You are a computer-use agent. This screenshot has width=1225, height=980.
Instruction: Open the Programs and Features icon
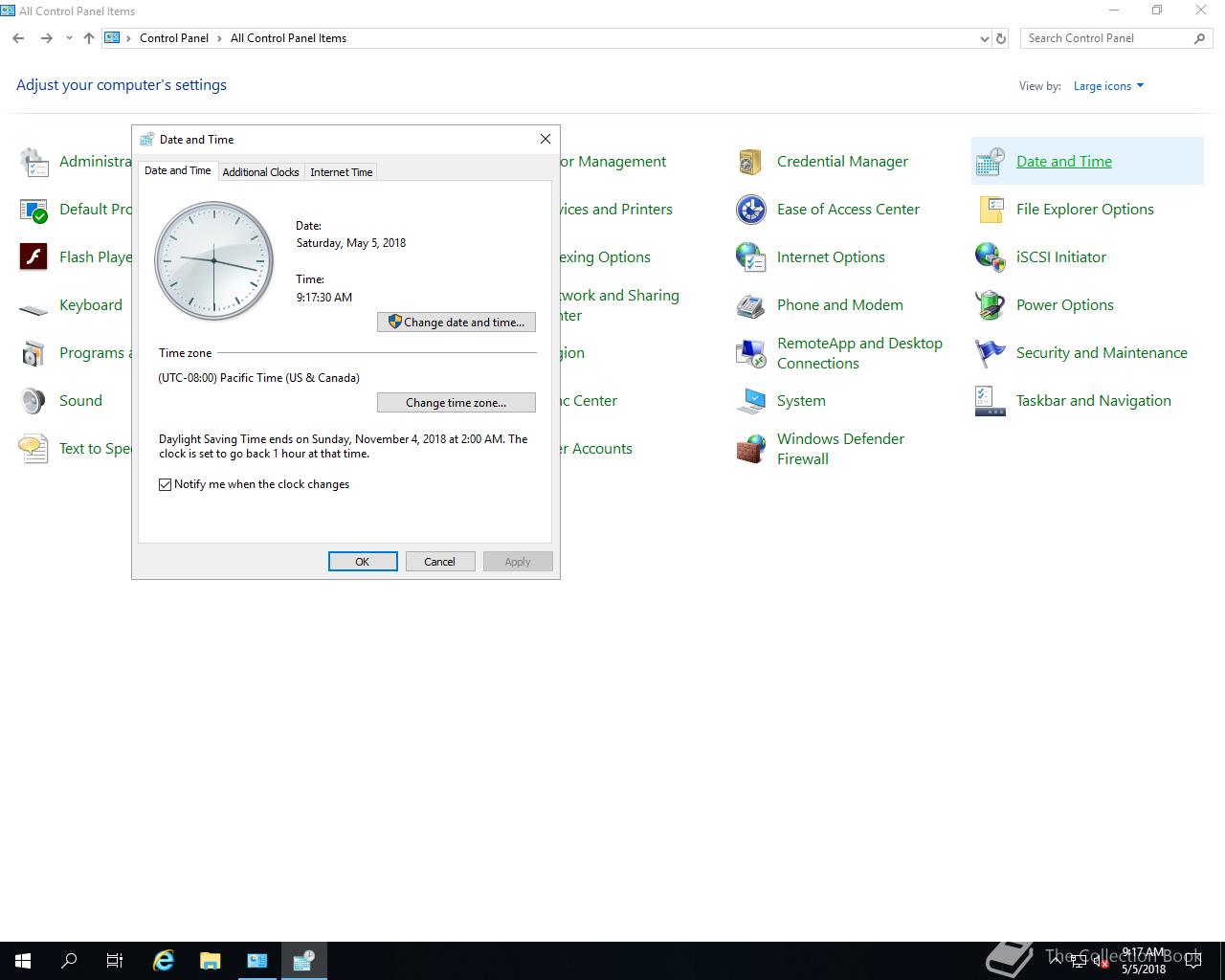[33, 353]
